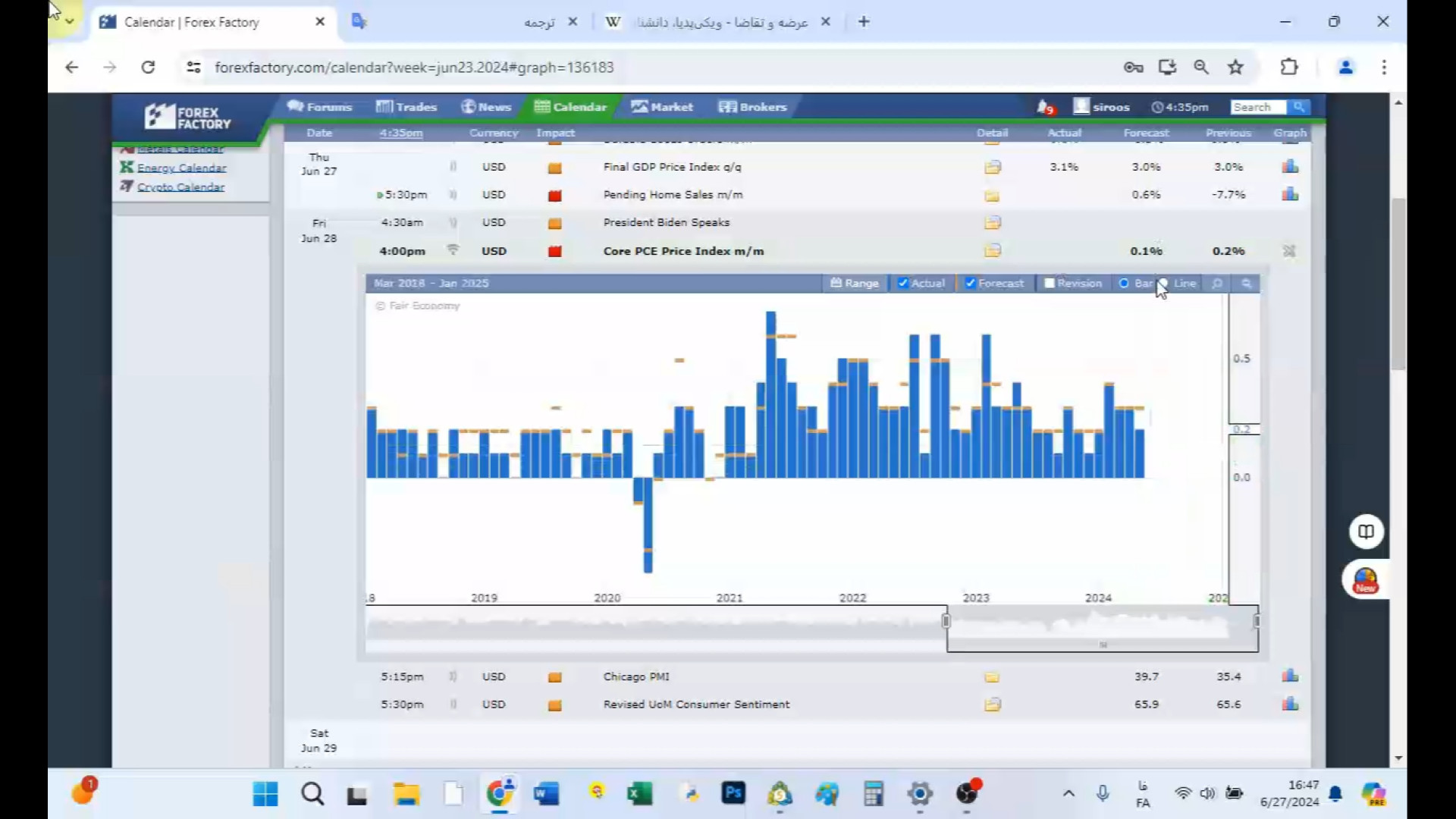Screen dimensions: 1456x819
Task: Click the graph zoom out magnifier
Action: pos(1247,283)
